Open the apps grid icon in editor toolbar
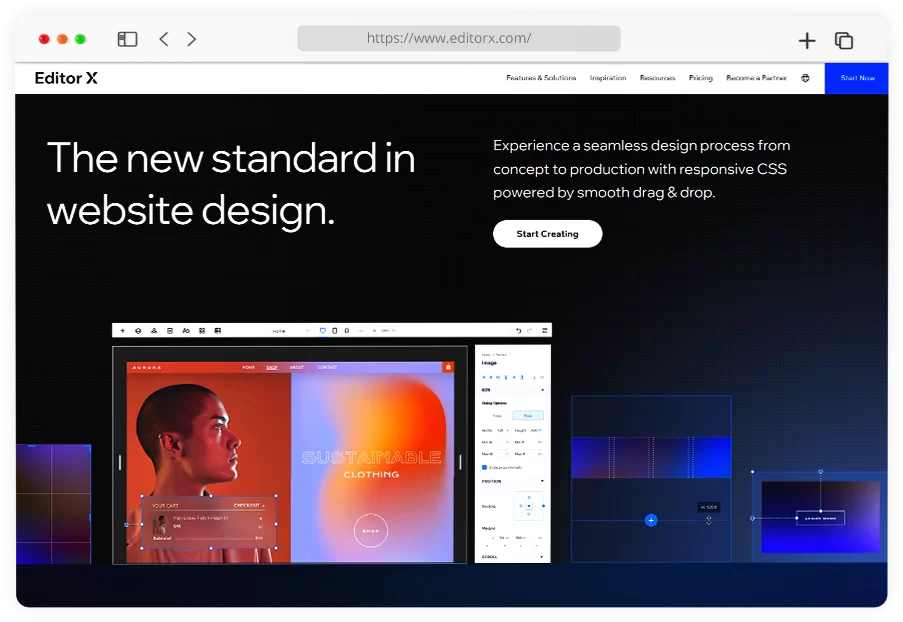Viewport: 903px width, 622px height. 202,331
